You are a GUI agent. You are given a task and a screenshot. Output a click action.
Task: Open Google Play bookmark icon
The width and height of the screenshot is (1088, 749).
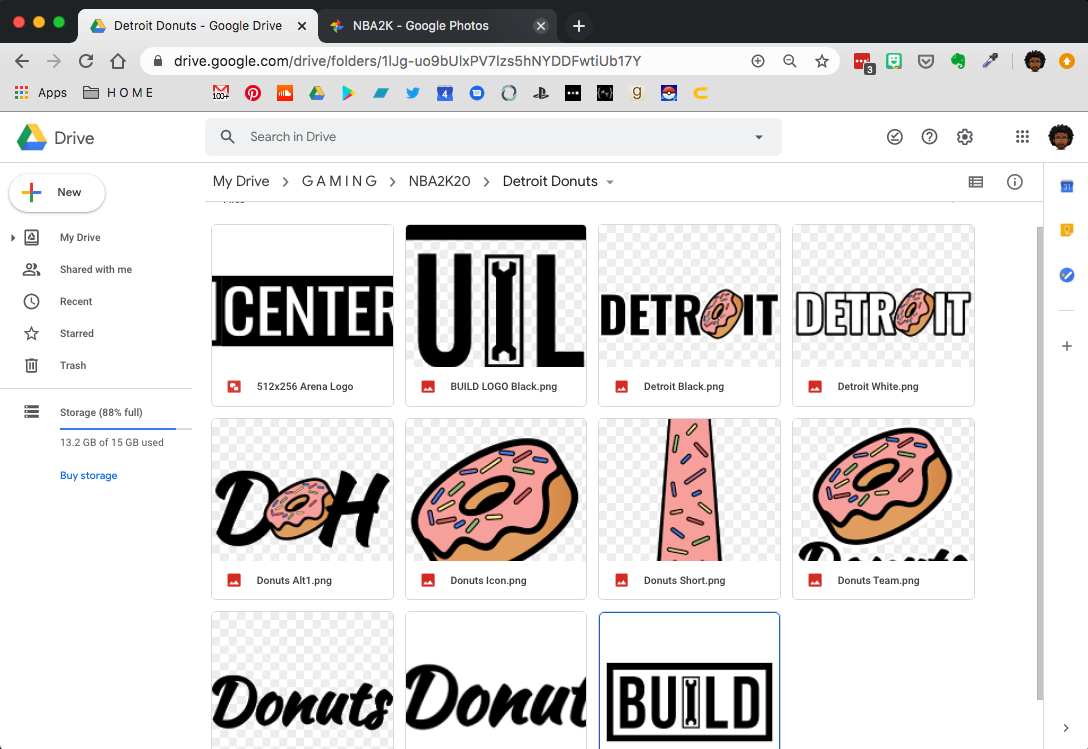coord(348,92)
